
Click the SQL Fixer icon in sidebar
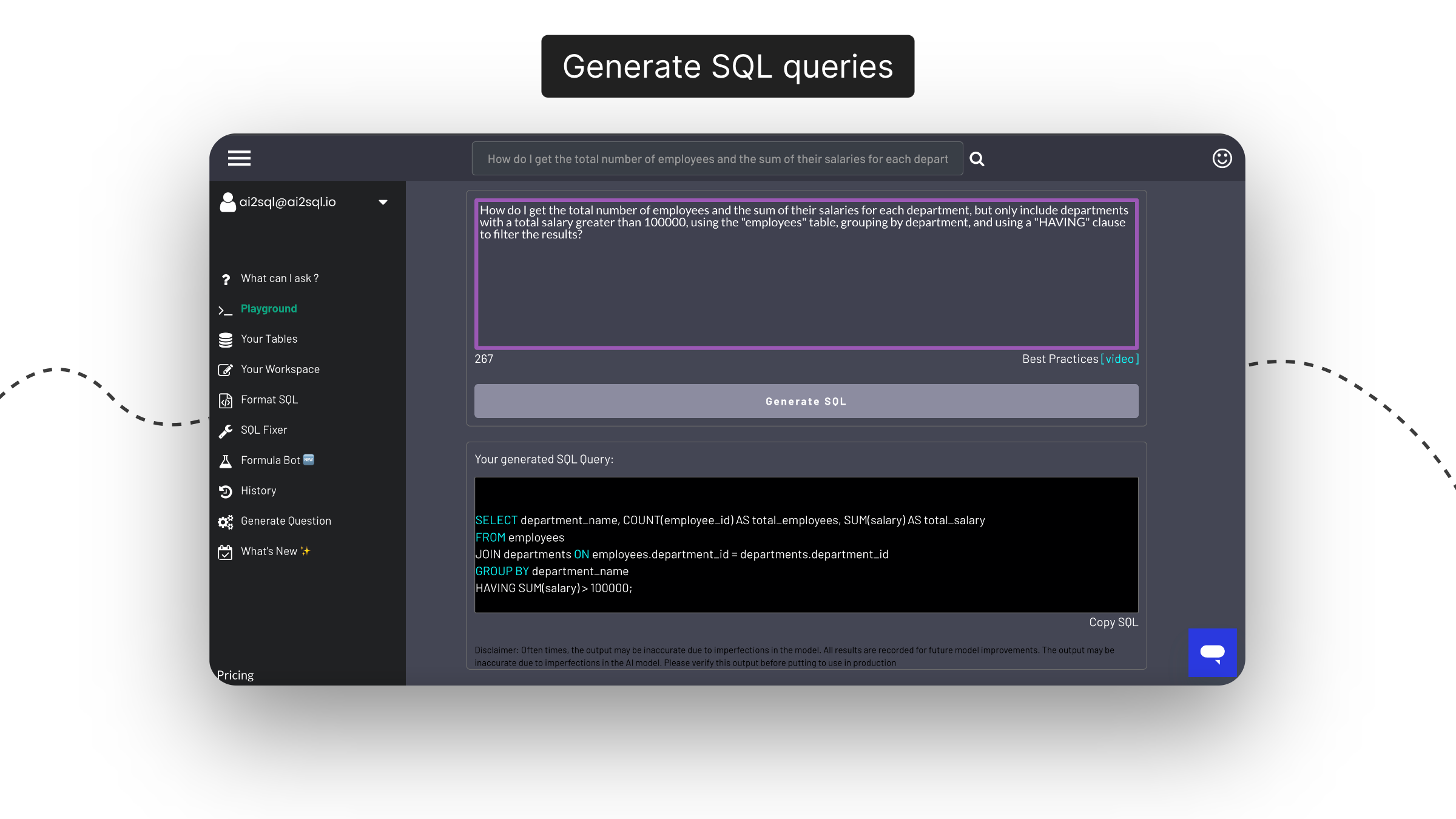coord(225,430)
